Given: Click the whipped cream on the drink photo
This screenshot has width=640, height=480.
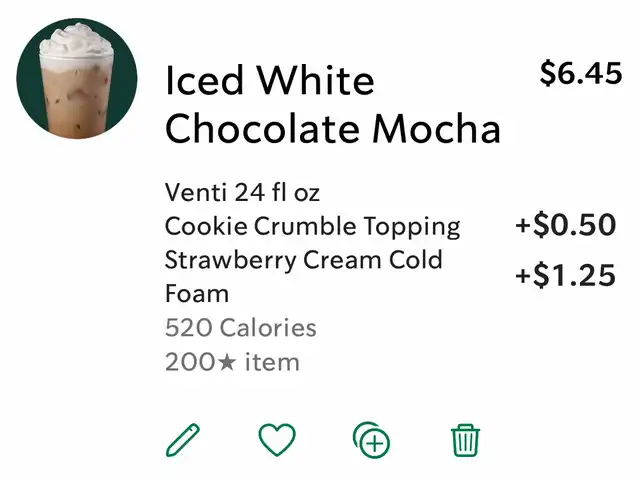Looking at the screenshot, I should tap(76, 39).
